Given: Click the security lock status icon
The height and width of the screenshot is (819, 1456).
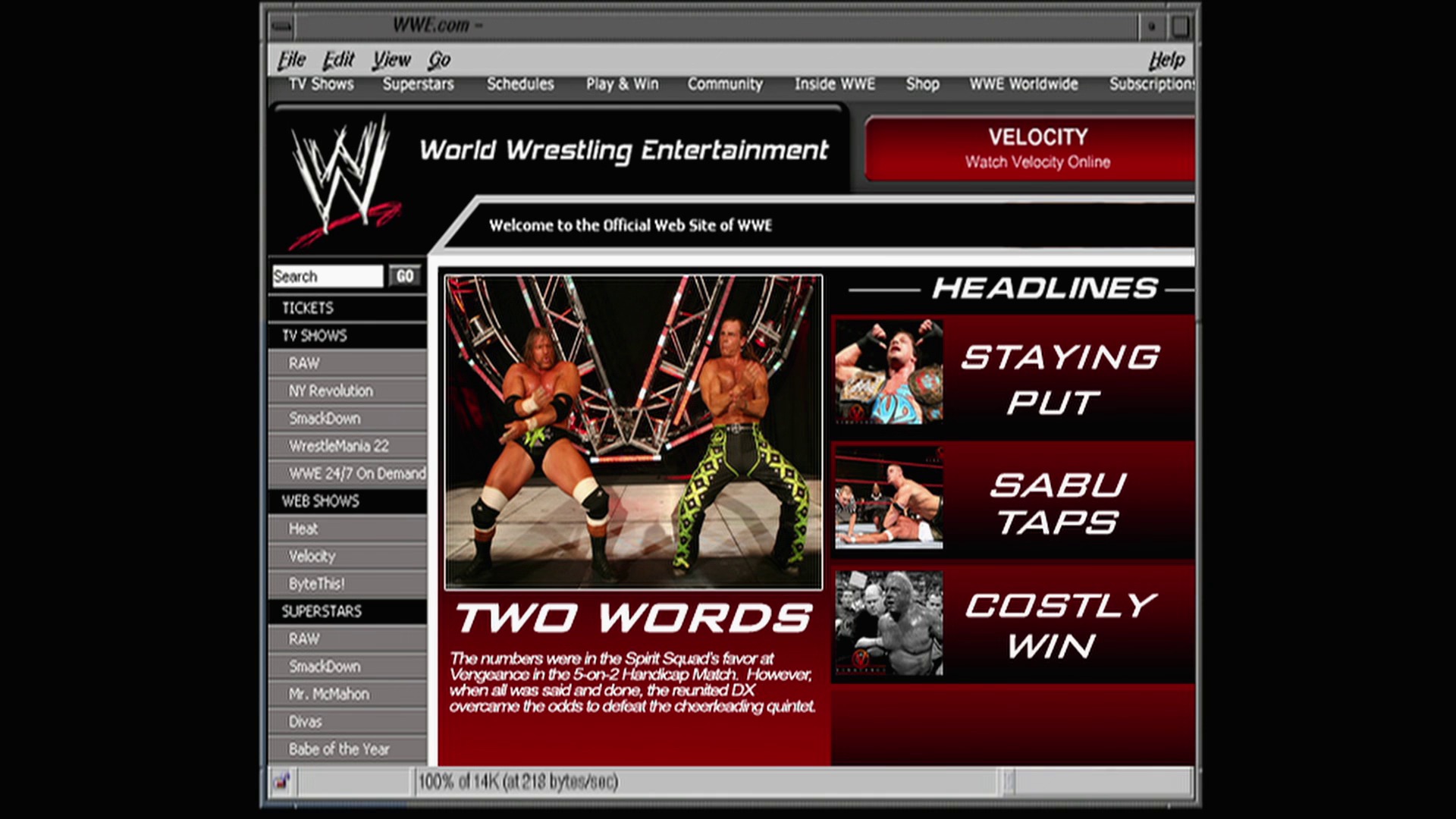Looking at the screenshot, I should [282, 780].
